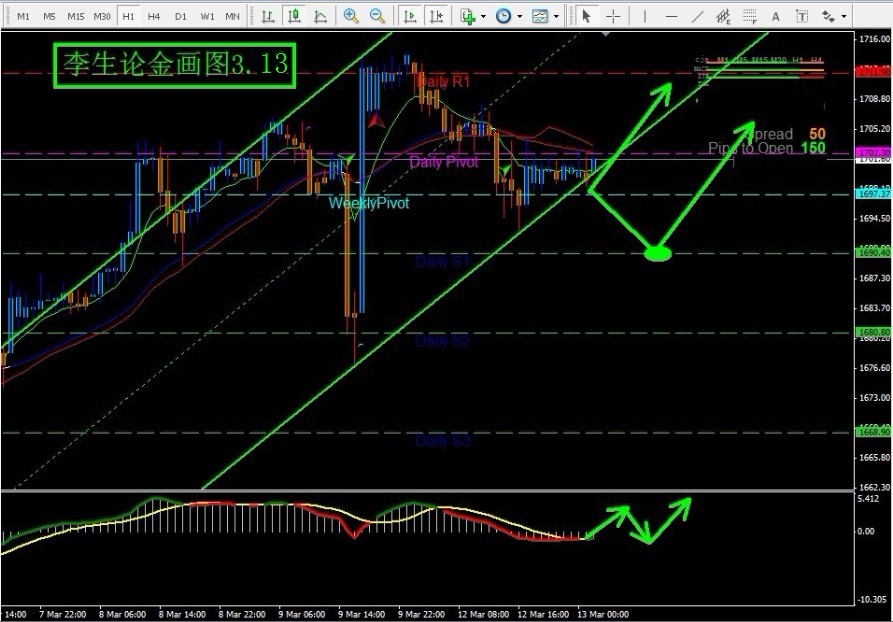893x622 pixels.
Task: Click the MN monthly timeframe button
Action: (x=232, y=16)
